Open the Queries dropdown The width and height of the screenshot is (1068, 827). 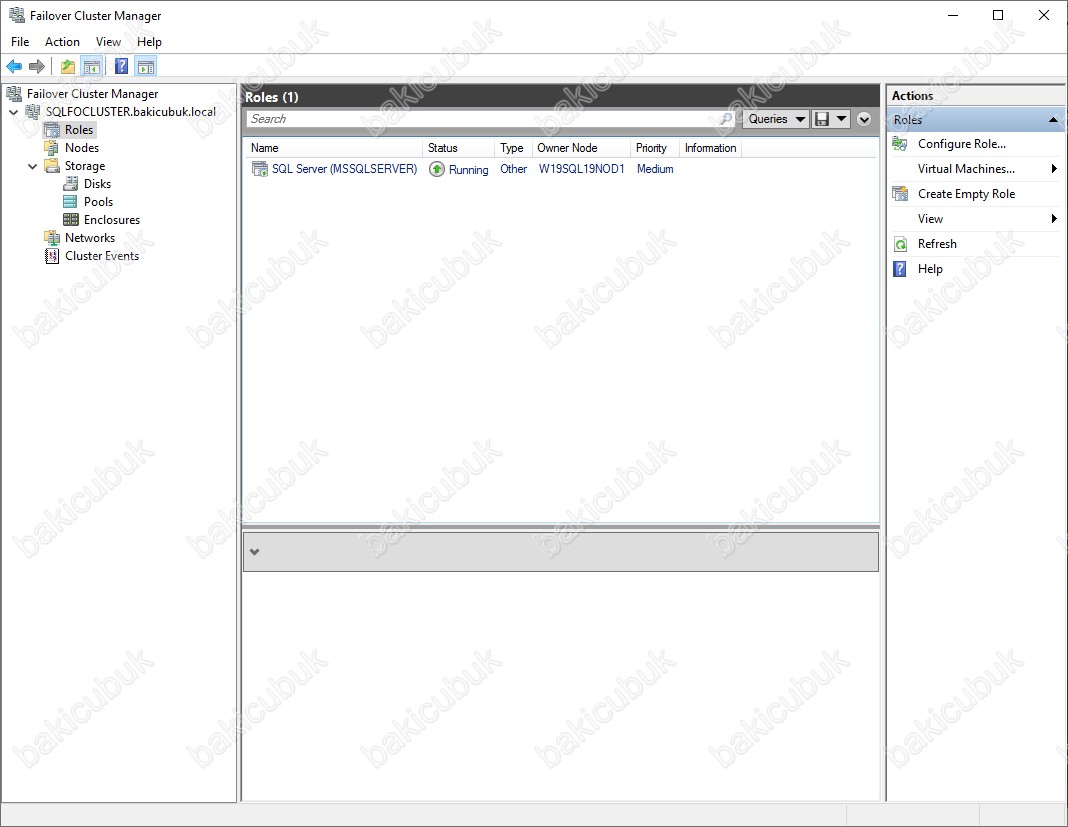(776, 119)
